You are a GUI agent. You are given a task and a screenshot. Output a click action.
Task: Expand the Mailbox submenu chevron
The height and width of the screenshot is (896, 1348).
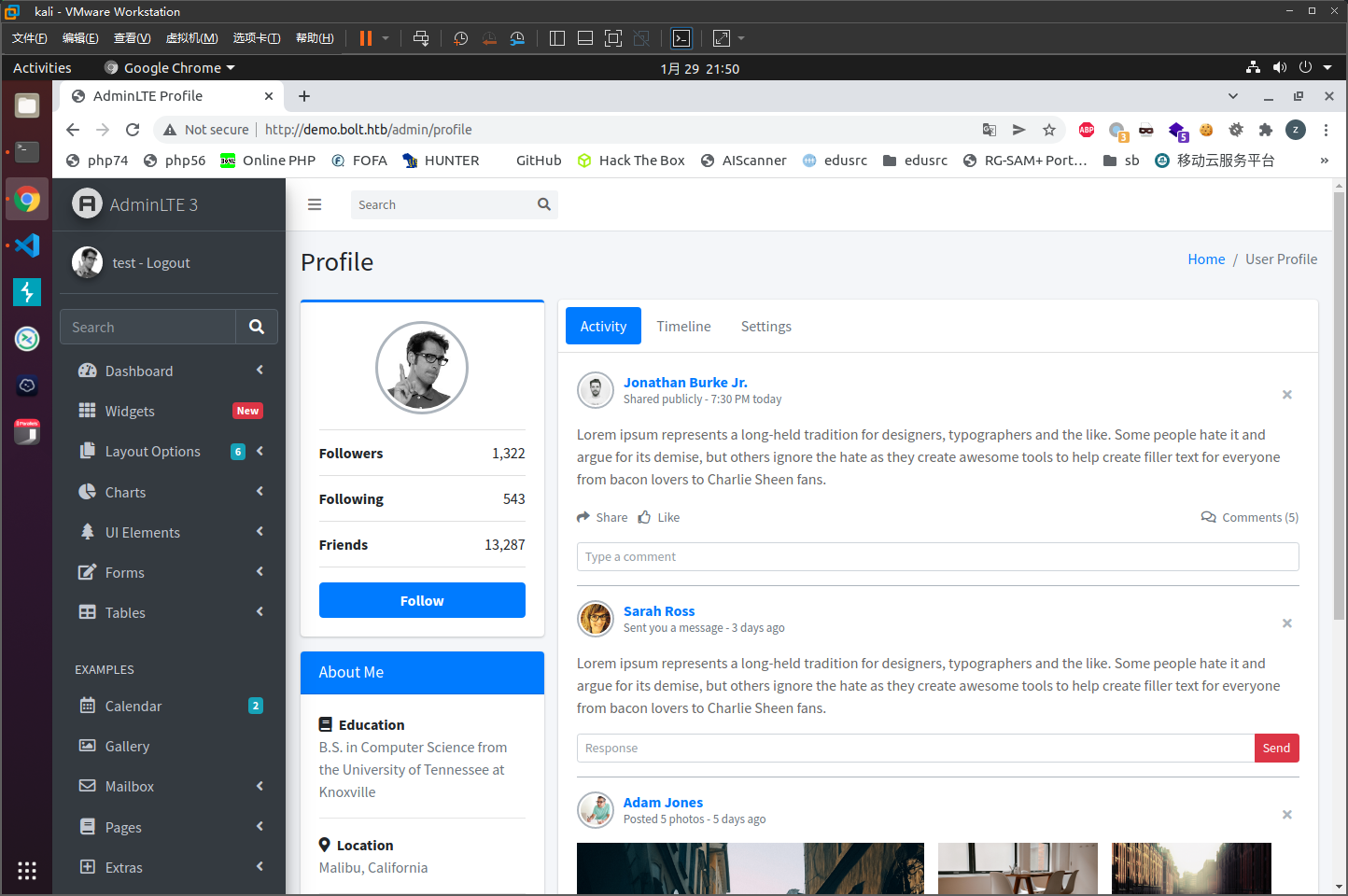coord(260,786)
